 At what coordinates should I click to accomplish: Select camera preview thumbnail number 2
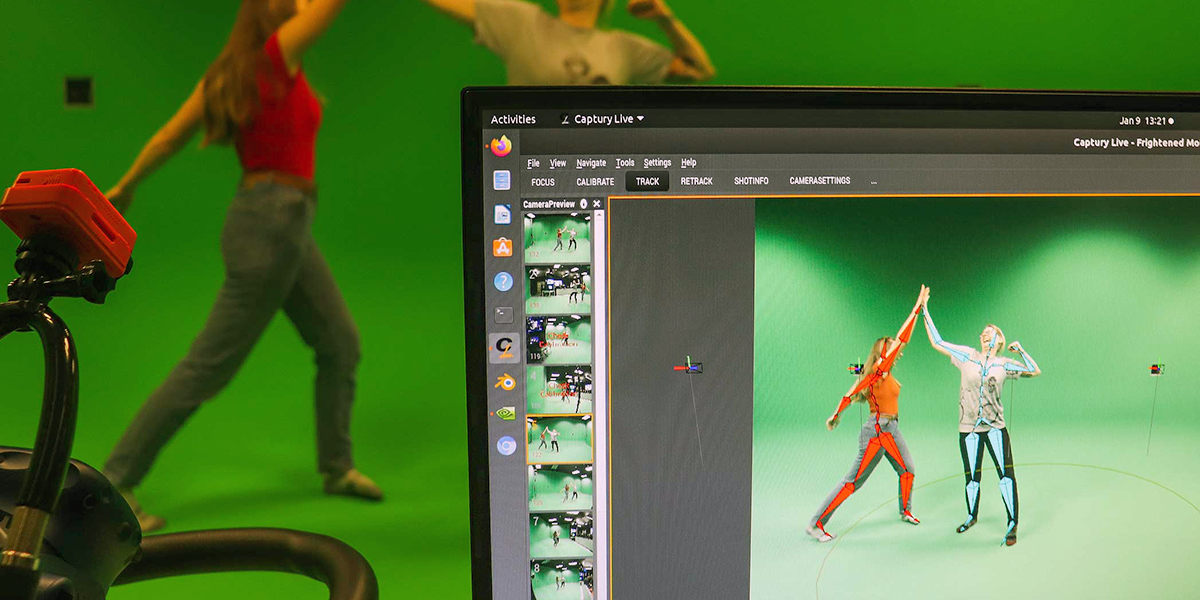pyautogui.click(x=558, y=289)
